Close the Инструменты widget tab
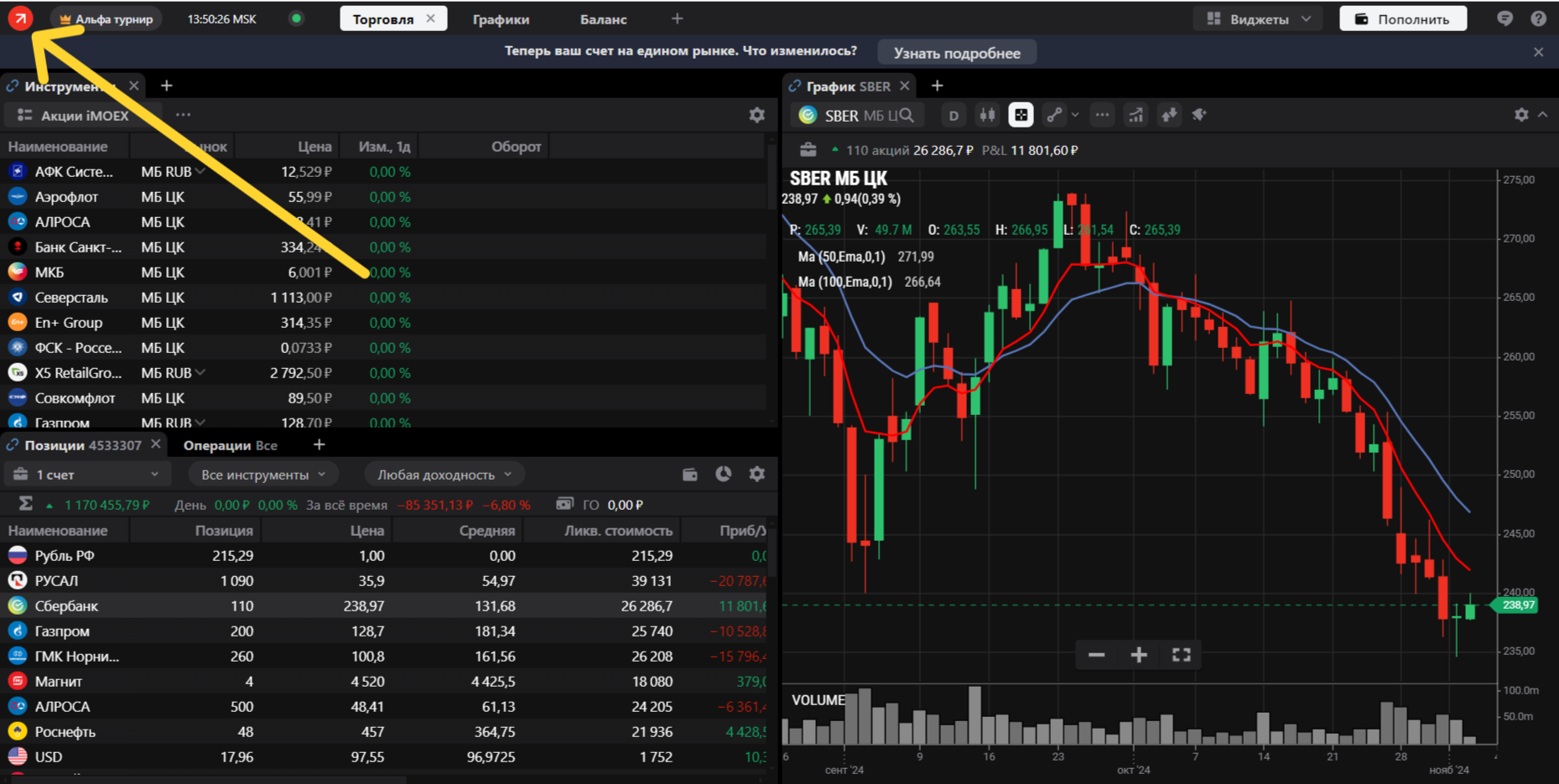 [x=134, y=86]
